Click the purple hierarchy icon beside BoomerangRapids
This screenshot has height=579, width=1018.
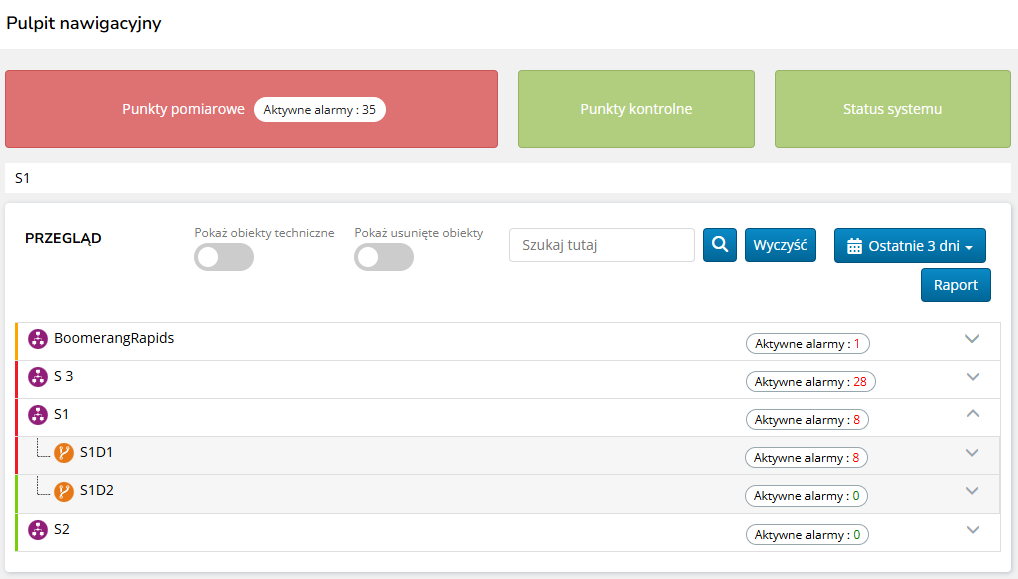(x=38, y=339)
